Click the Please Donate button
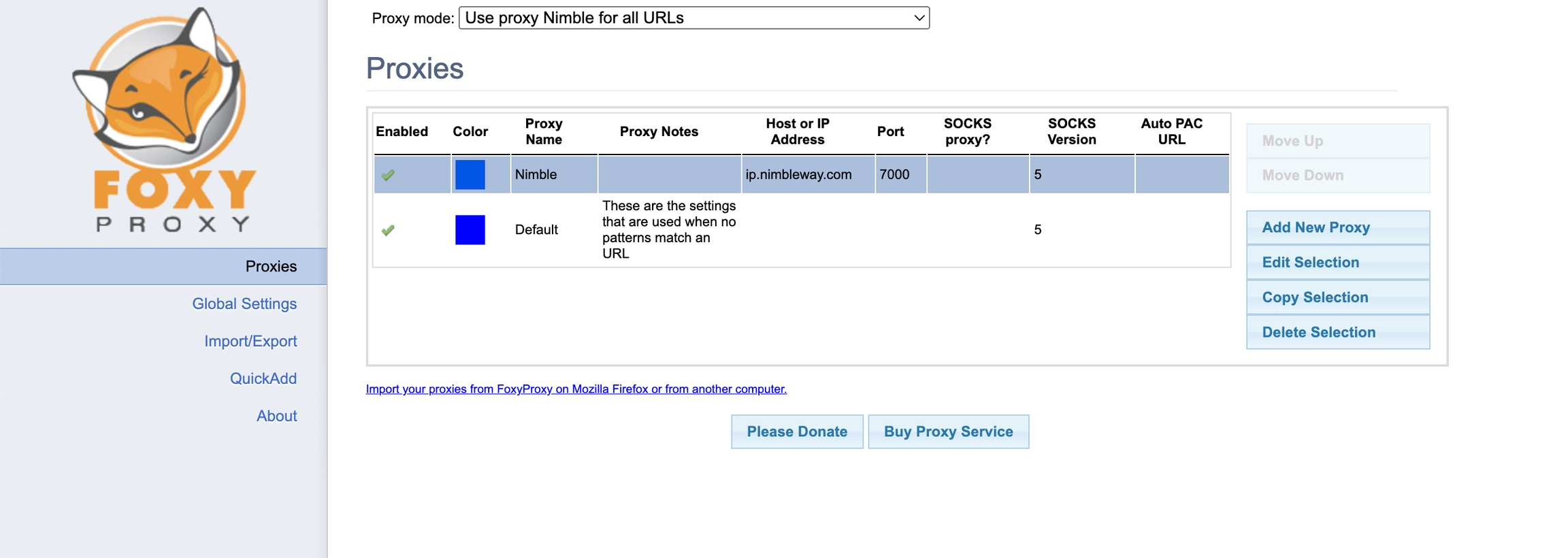This screenshot has height=558, width=1568. pyautogui.click(x=797, y=431)
